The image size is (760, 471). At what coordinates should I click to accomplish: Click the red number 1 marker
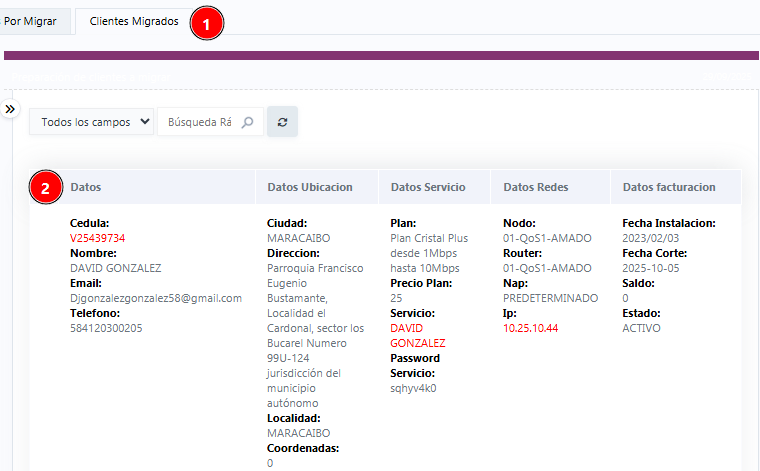[206, 24]
